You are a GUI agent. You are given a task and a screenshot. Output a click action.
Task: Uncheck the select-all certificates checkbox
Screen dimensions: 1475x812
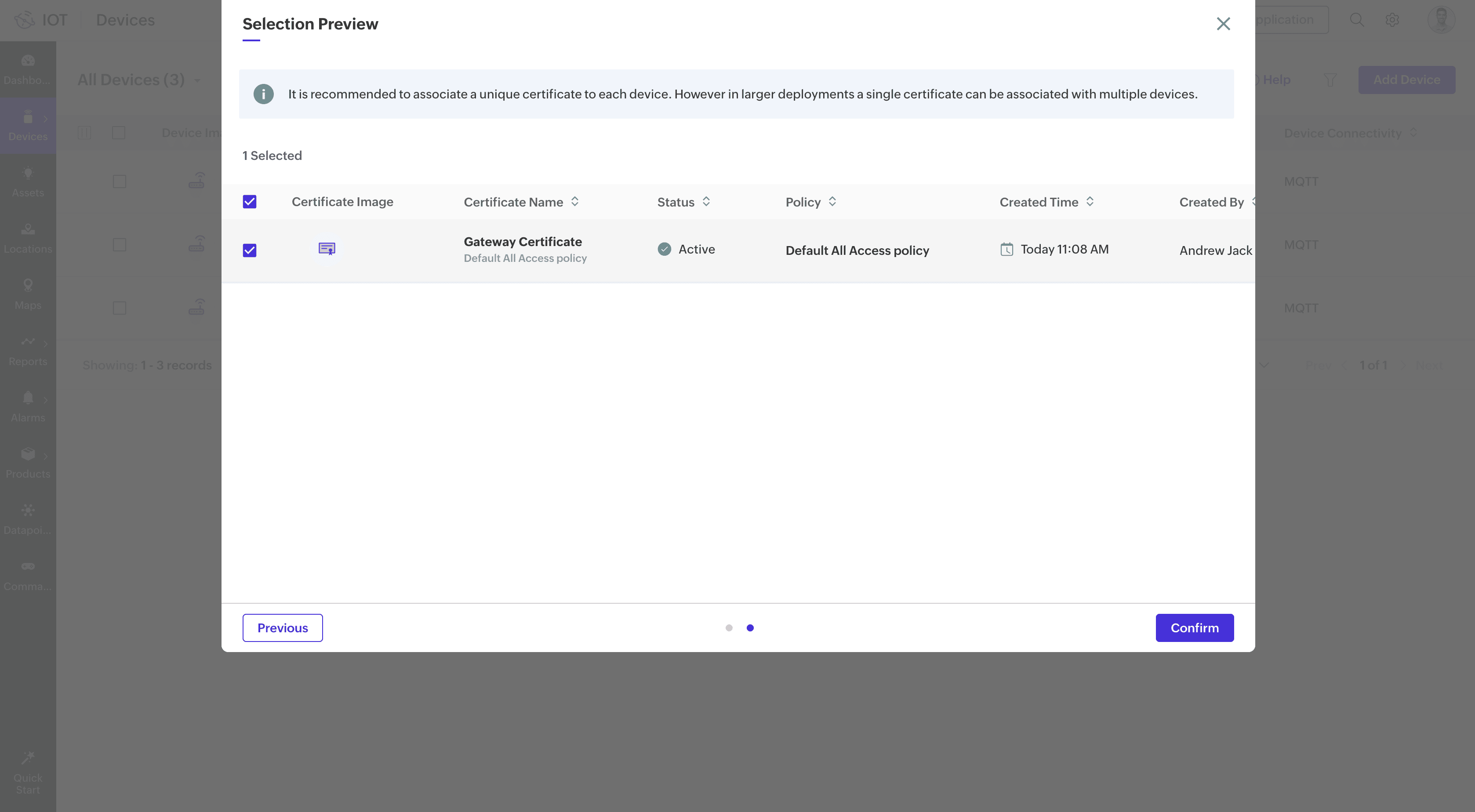tap(250, 202)
